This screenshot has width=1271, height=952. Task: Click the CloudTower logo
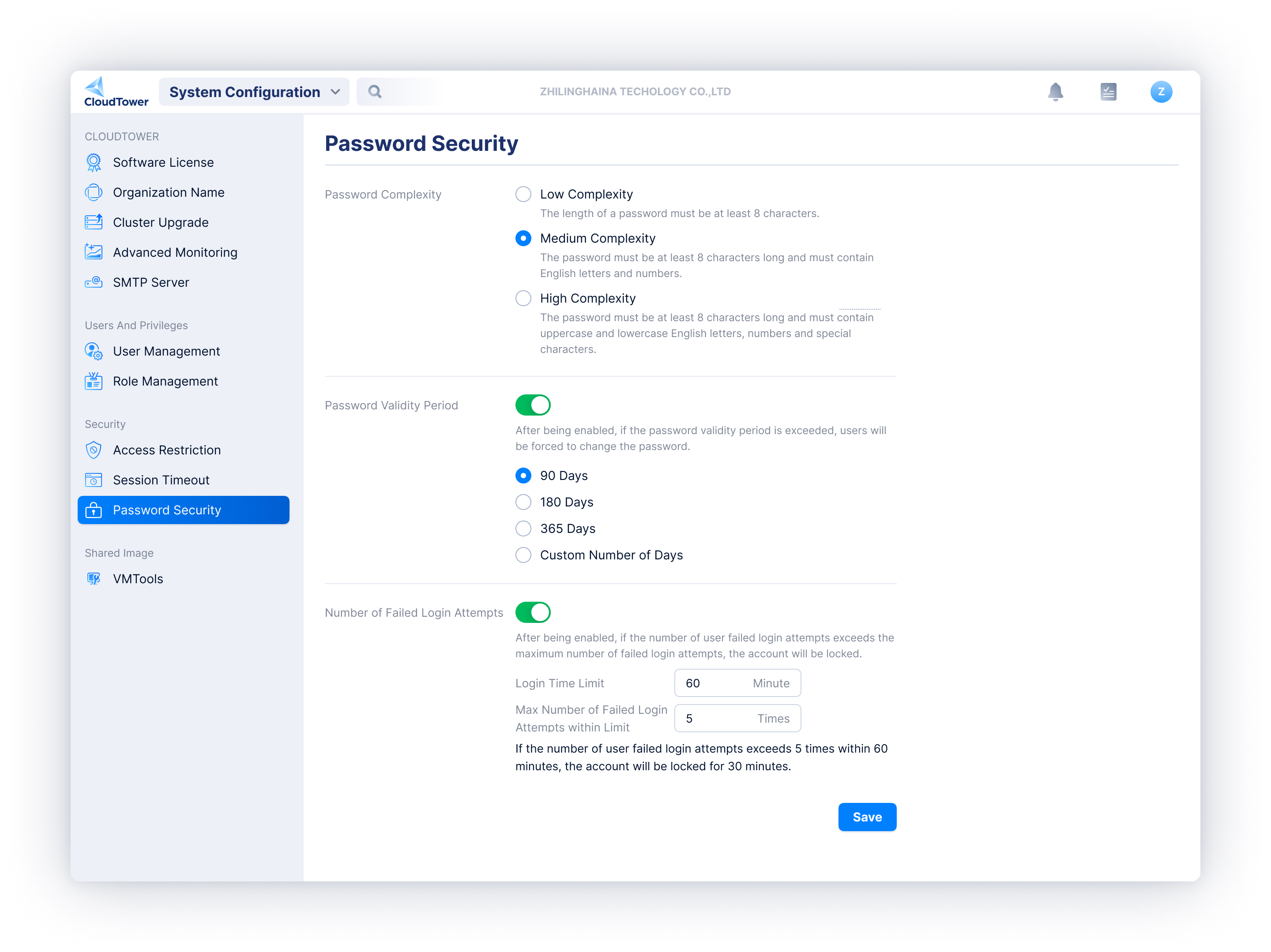point(116,92)
